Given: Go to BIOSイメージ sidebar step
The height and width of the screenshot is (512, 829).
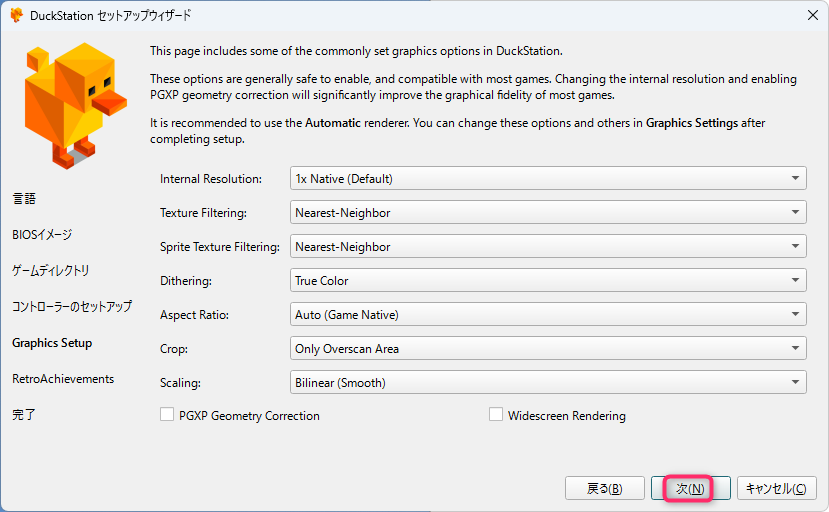Looking at the screenshot, I should (42, 235).
